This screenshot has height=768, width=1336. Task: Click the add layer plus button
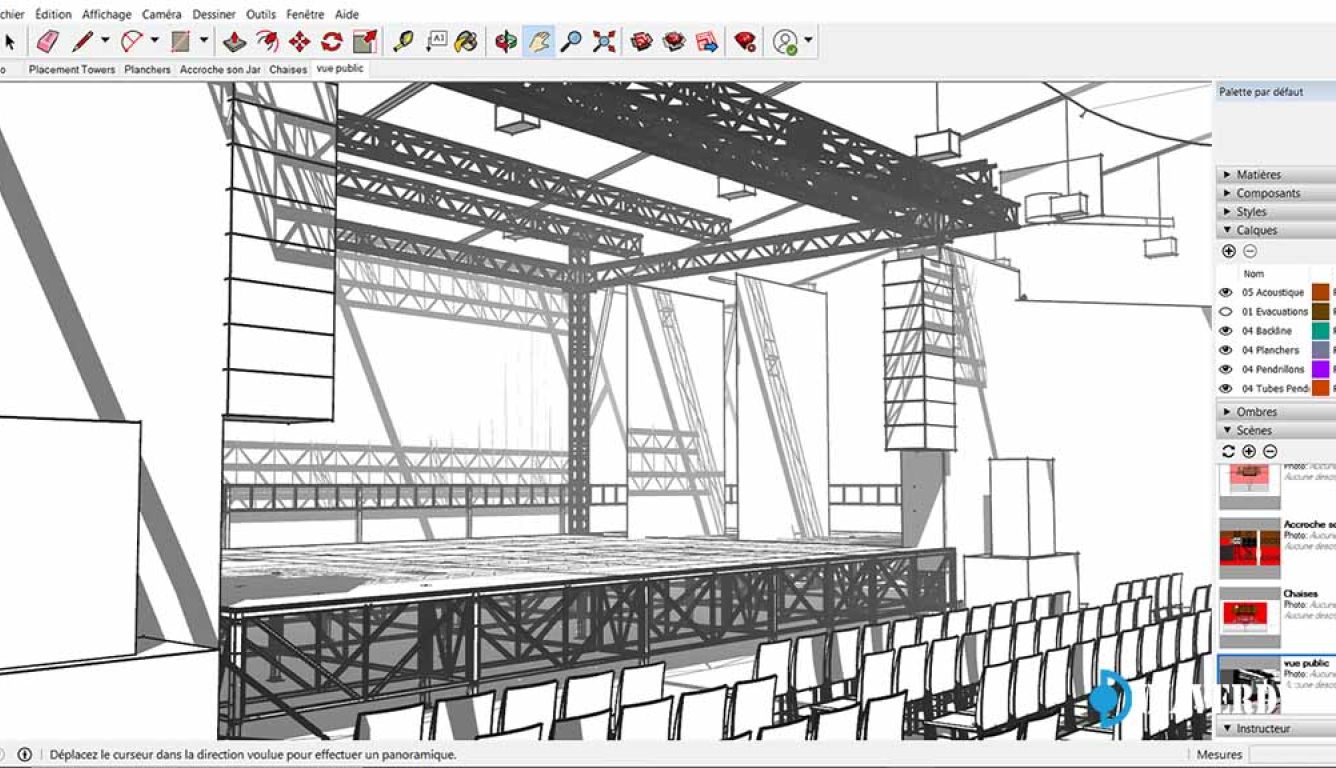[x=1228, y=251]
